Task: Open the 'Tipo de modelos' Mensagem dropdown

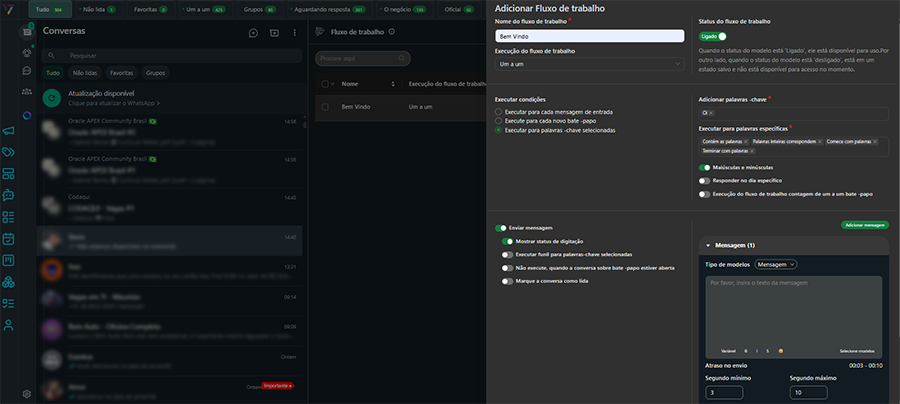Action: coord(776,264)
